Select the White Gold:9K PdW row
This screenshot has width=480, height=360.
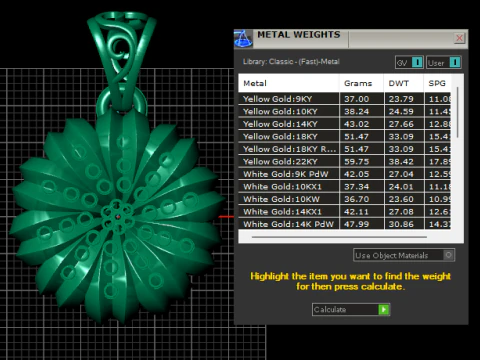tap(345, 174)
